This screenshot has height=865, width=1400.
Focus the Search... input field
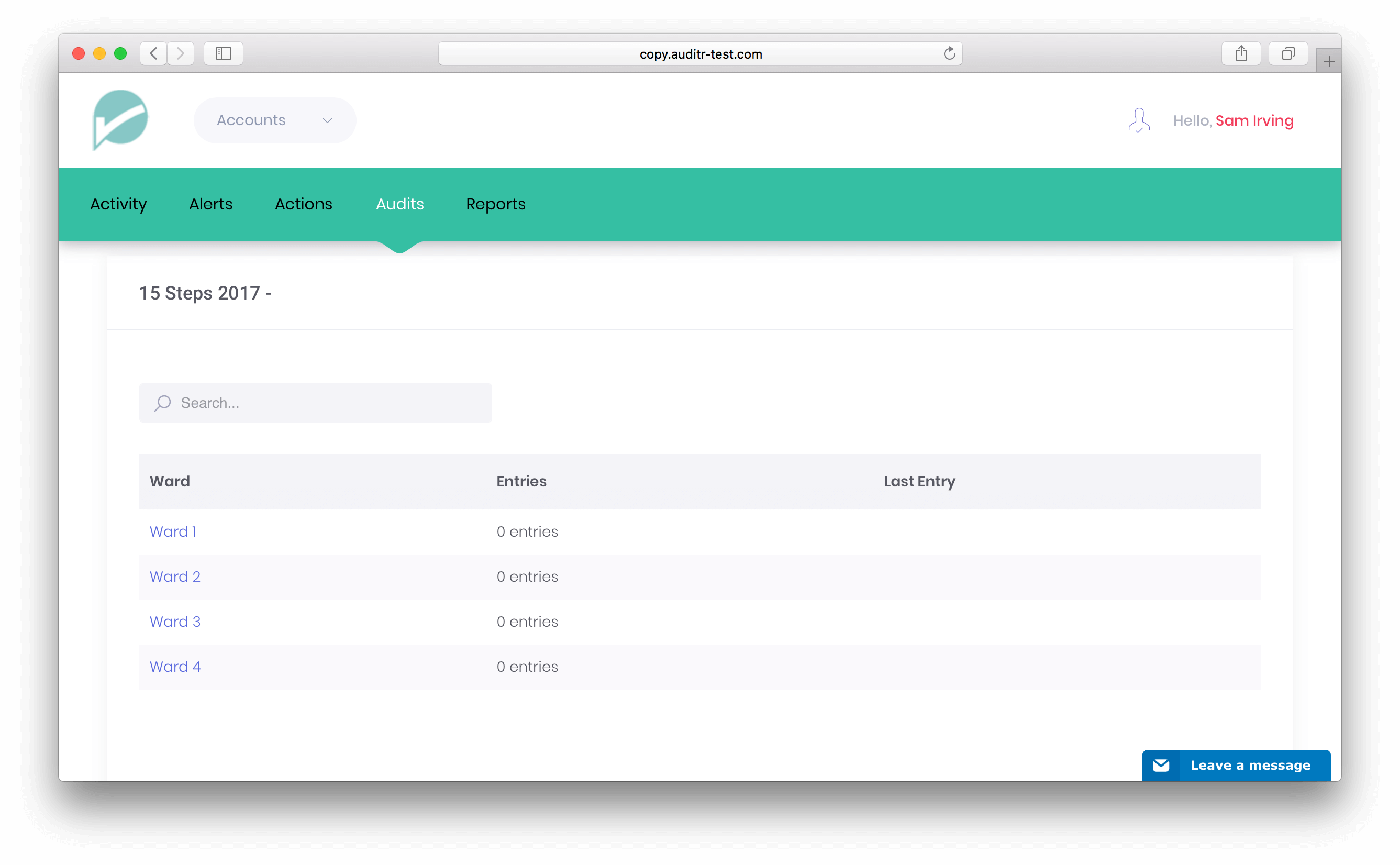pos(316,403)
